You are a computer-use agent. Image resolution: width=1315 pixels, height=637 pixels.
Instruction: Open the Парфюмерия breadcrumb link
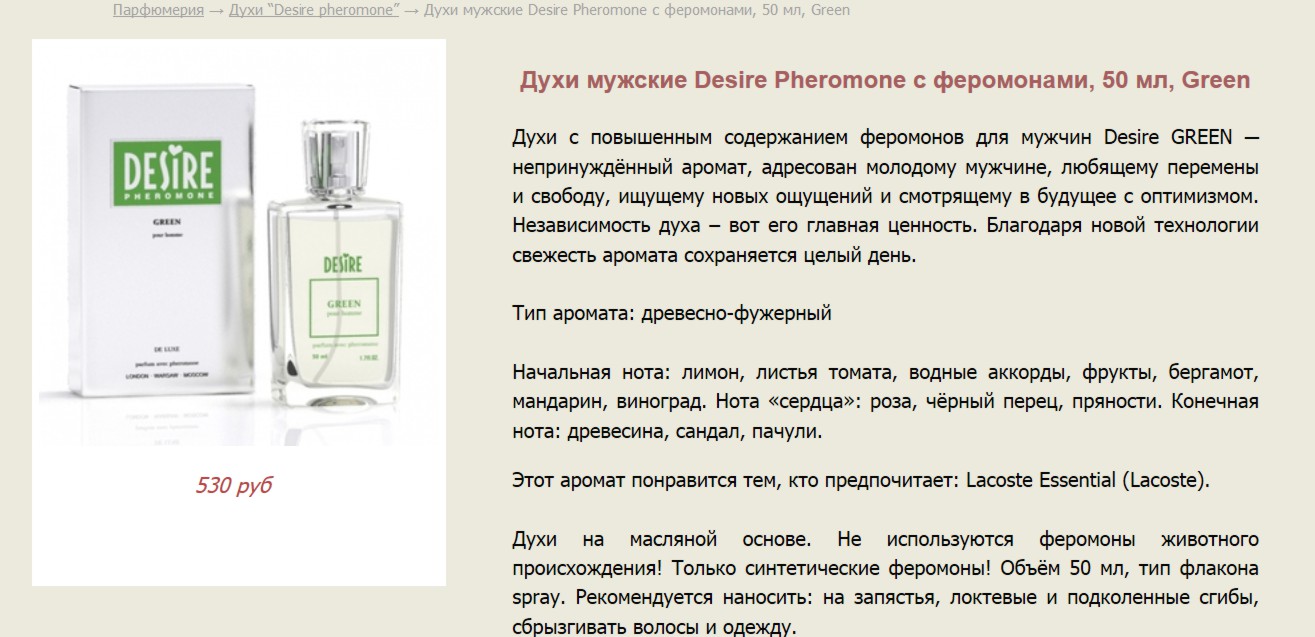click(157, 11)
